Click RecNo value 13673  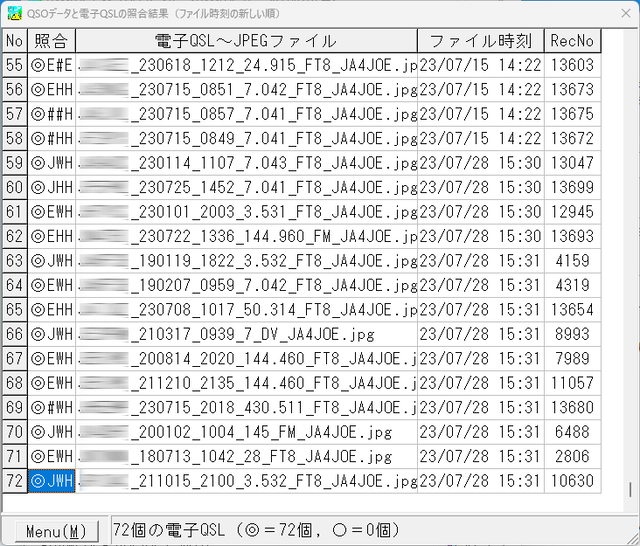pos(572,89)
